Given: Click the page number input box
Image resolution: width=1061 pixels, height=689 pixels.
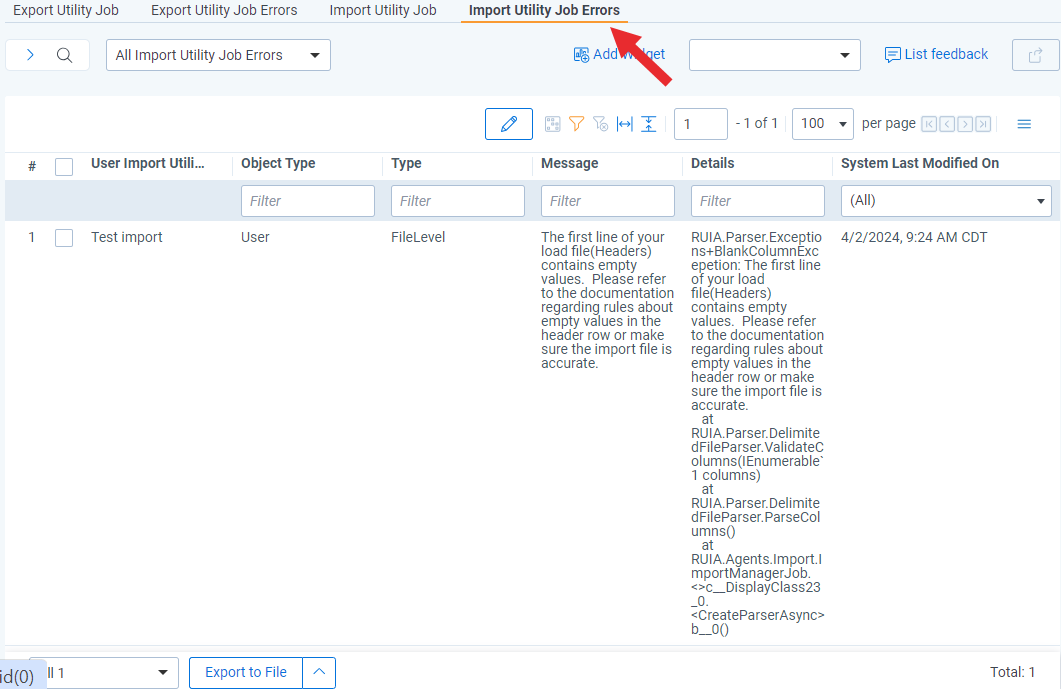Looking at the screenshot, I should pyautogui.click(x=701, y=124).
